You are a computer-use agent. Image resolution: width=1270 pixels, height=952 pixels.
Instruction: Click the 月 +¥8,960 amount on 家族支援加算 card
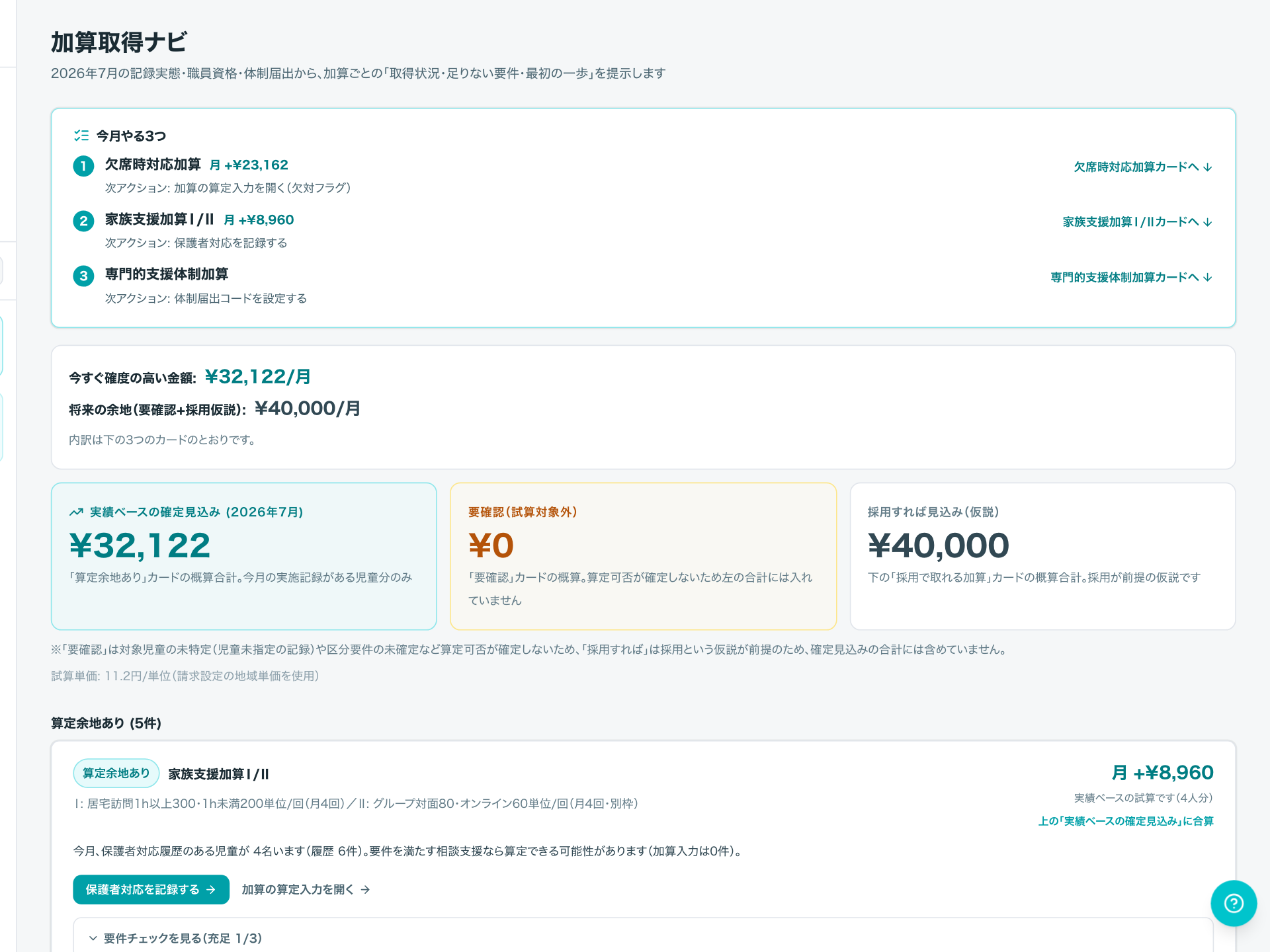(x=1162, y=773)
